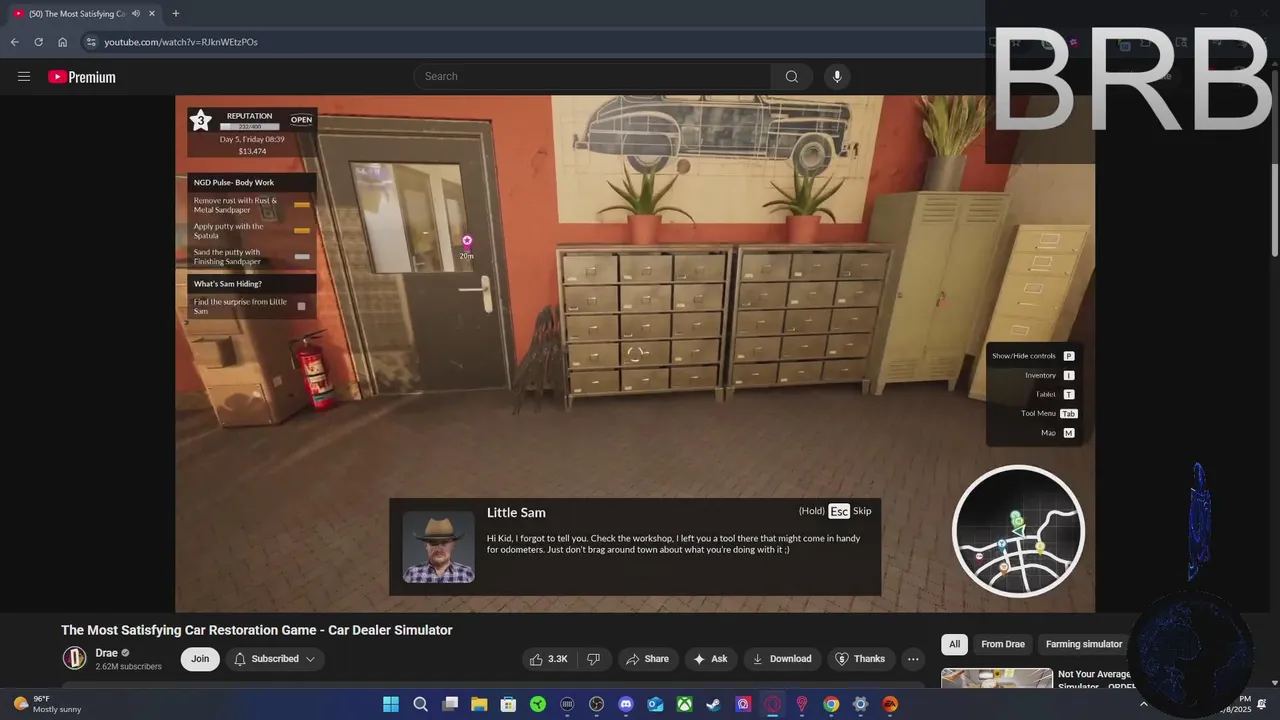Join Drae's channel membership

tap(200, 659)
